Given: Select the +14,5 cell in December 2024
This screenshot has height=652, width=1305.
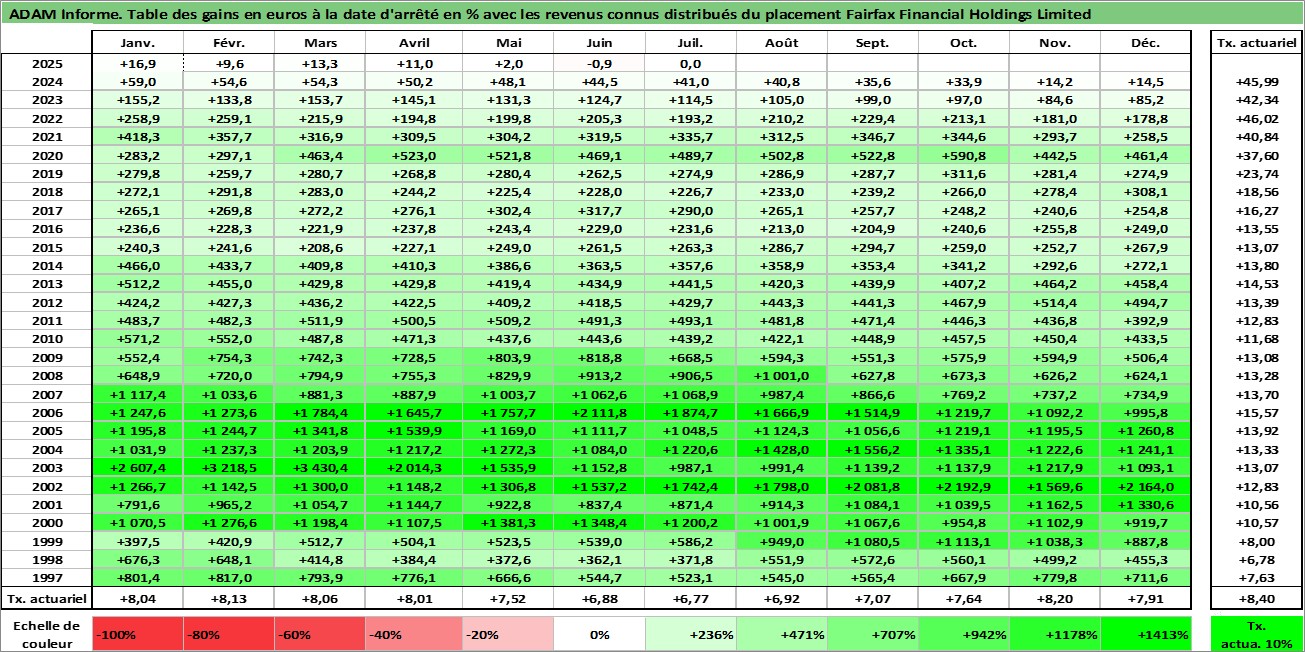Looking at the screenshot, I should [x=1146, y=82].
